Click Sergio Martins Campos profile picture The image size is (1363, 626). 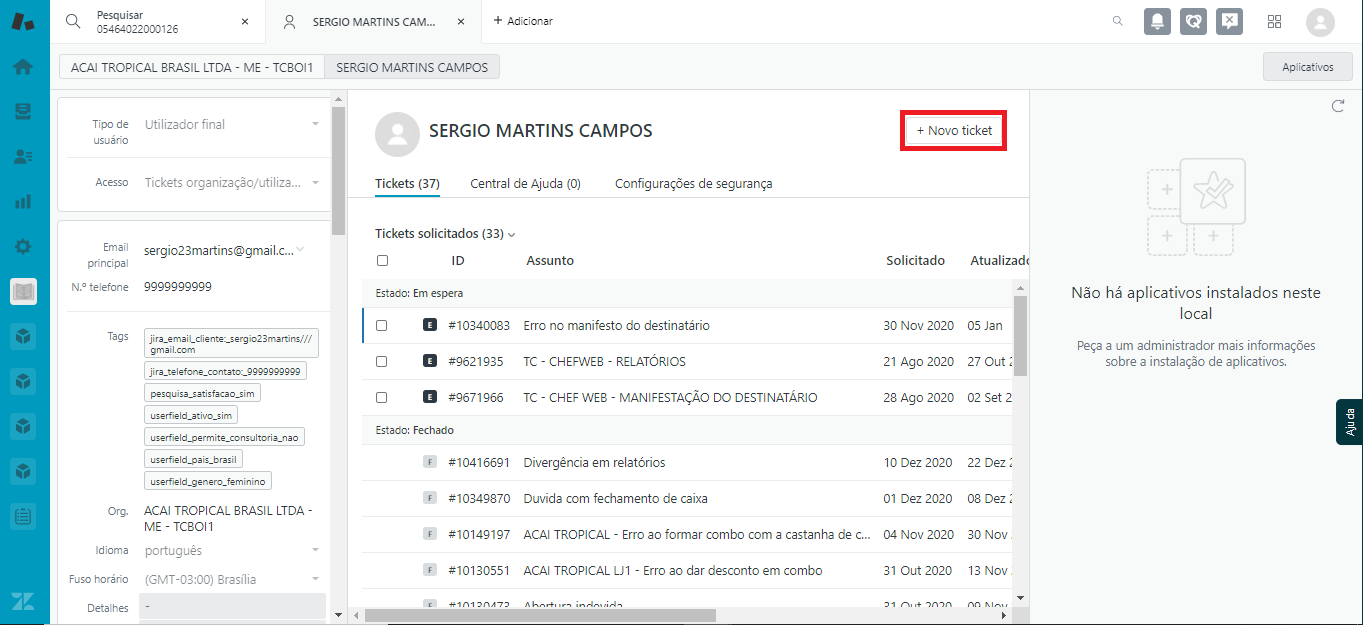pos(397,135)
